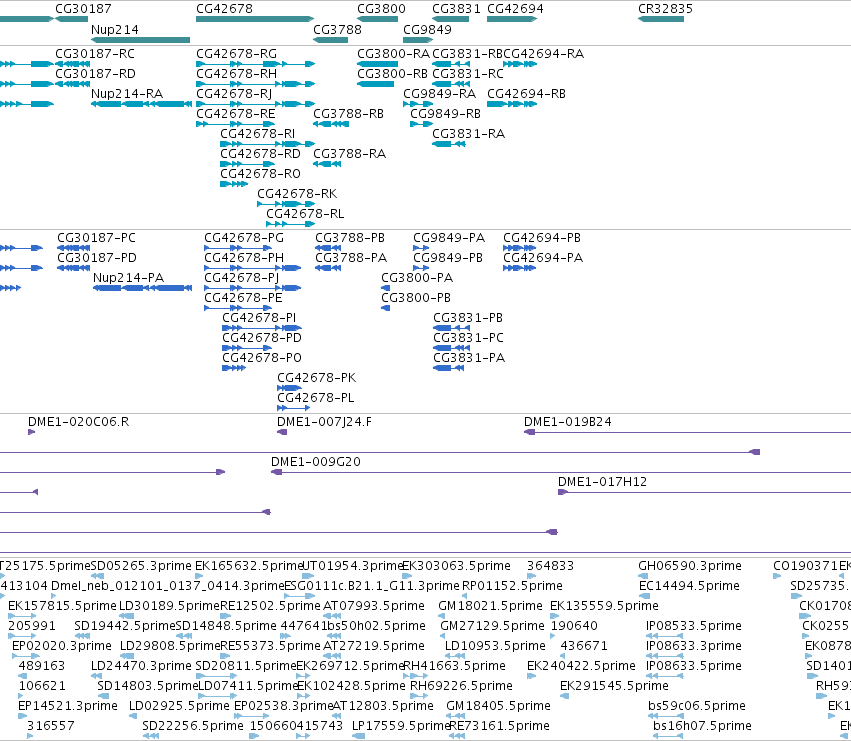This screenshot has width=851, height=741.
Task: Open transcript CG42678-RH
Action: (237, 74)
